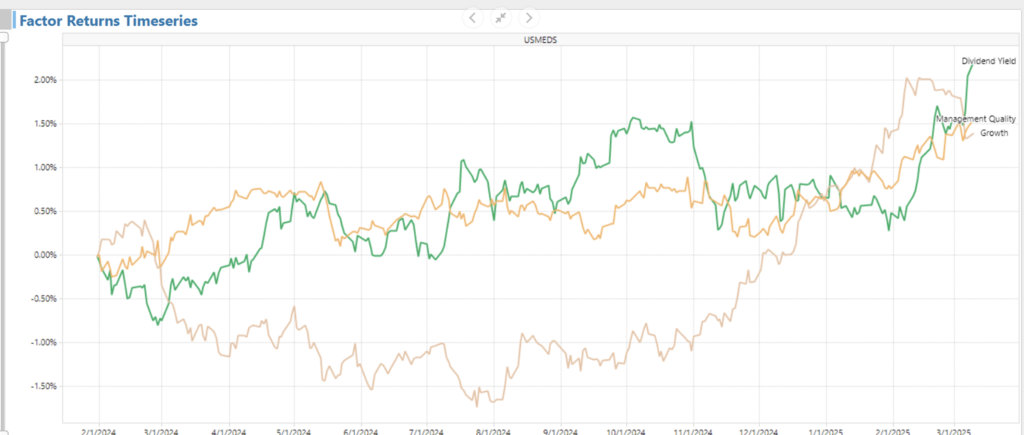Click the 10/1/2024 date axis label
The image size is (1024, 435).
click(x=624, y=431)
